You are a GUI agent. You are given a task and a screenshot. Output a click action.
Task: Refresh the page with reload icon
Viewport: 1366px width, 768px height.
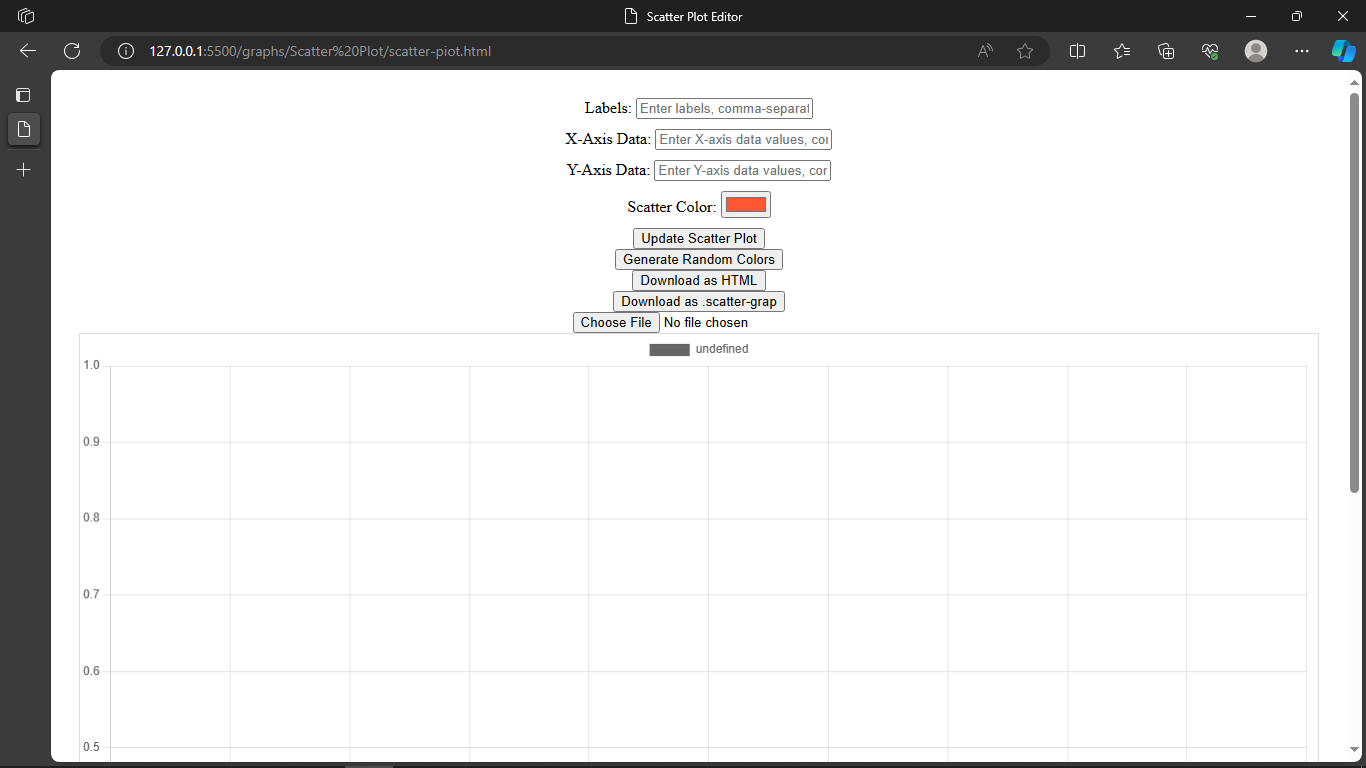72,51
